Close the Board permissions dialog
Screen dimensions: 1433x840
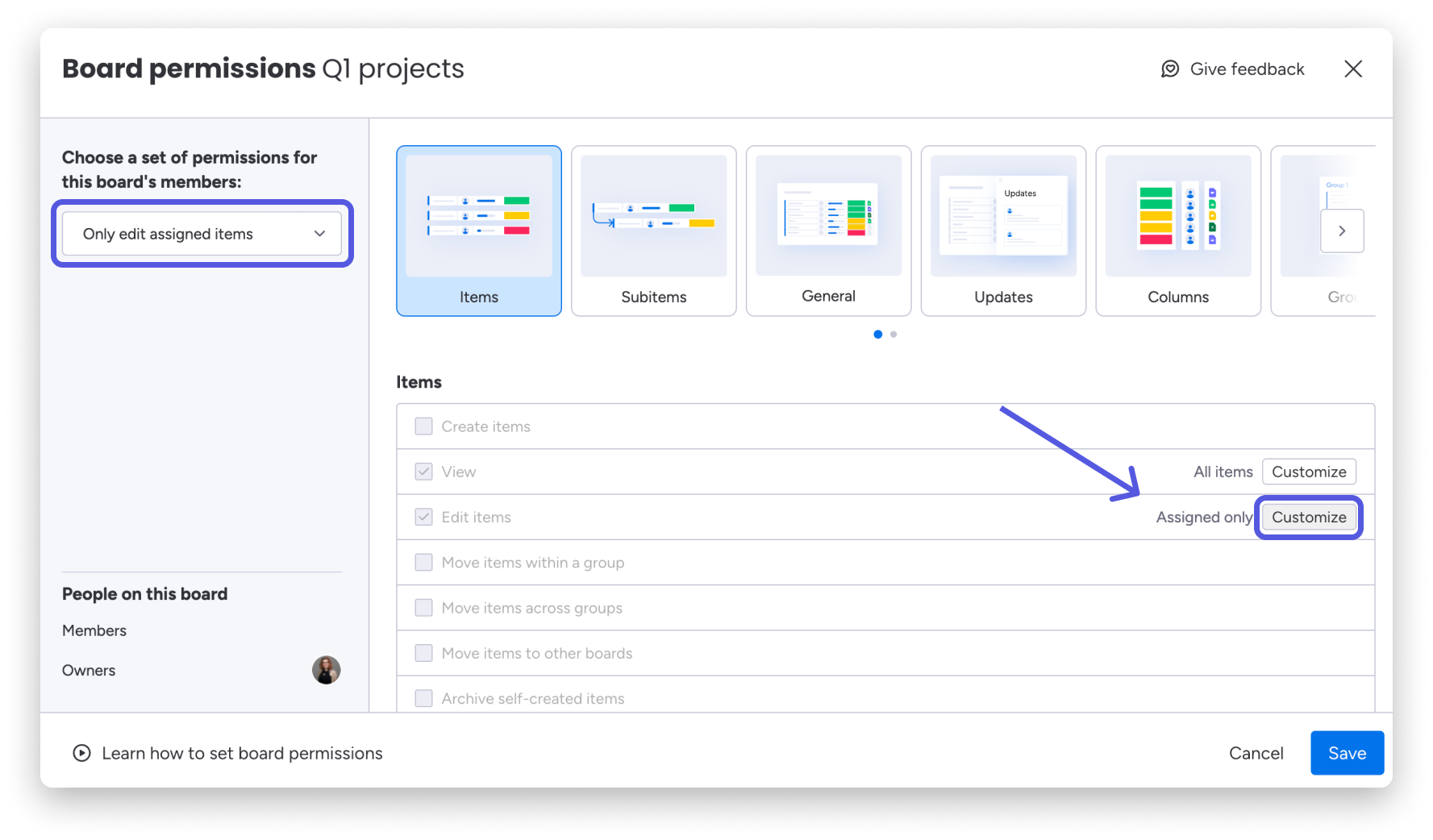pyautogui.click(x=1353, y=69)
